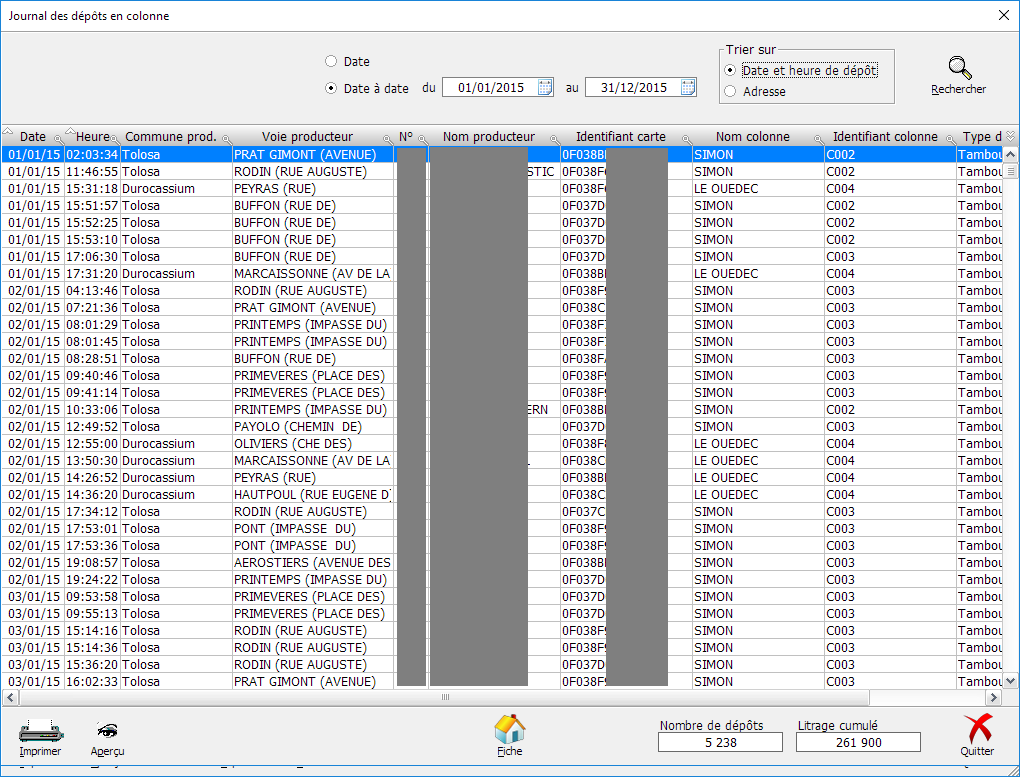The height and width of the screenshot is (777, 1020).
Task: Select Date et heure de dépôt sorting
Action: [730, 71]
